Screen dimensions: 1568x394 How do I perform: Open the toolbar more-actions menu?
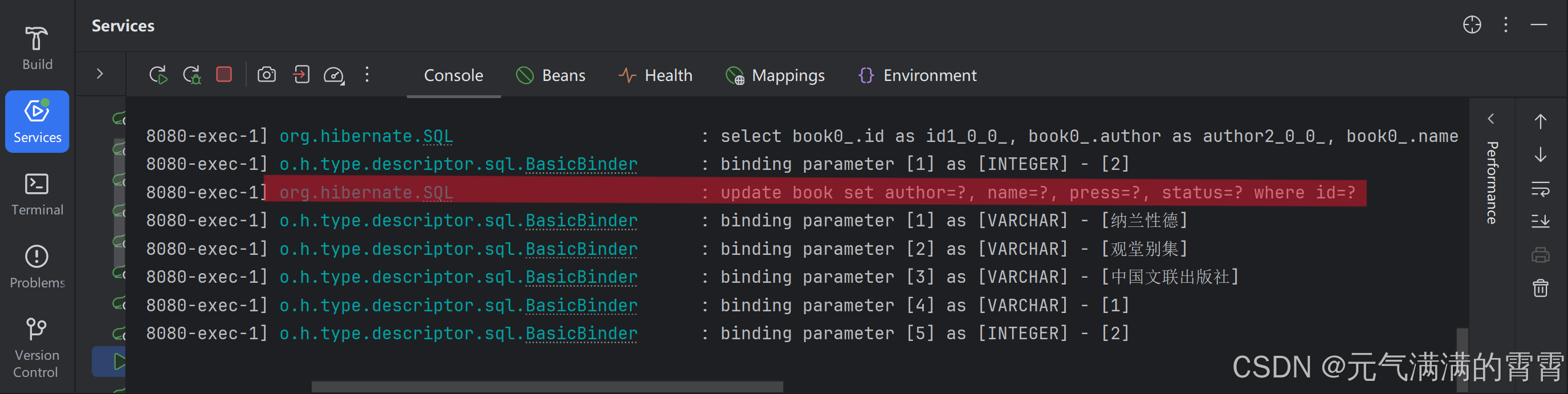pyautogui.click(x=367, y=74)
